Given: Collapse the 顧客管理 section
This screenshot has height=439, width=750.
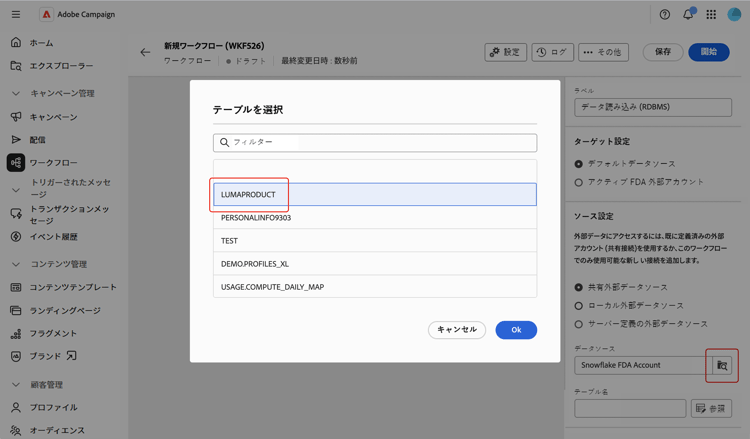Looking at the screenshot, I should 16,384.
